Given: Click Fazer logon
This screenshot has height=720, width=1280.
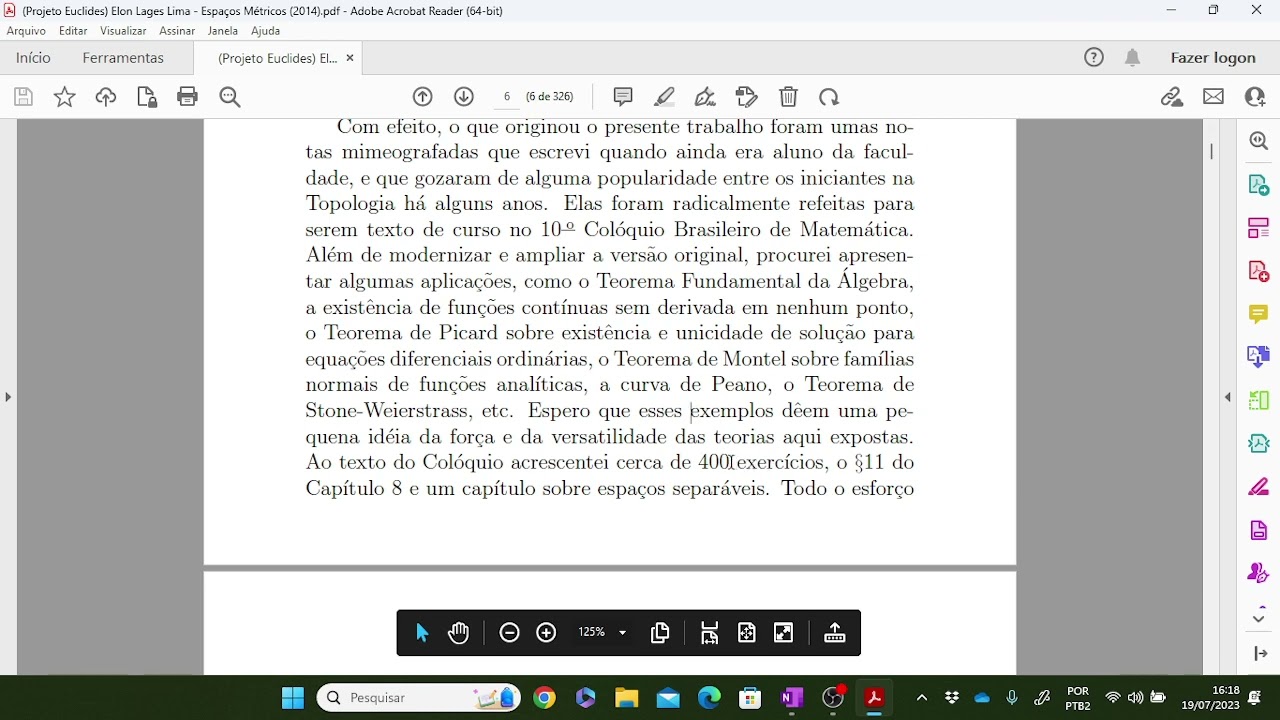Looking at the screenshot, I should coord(1213,58).
